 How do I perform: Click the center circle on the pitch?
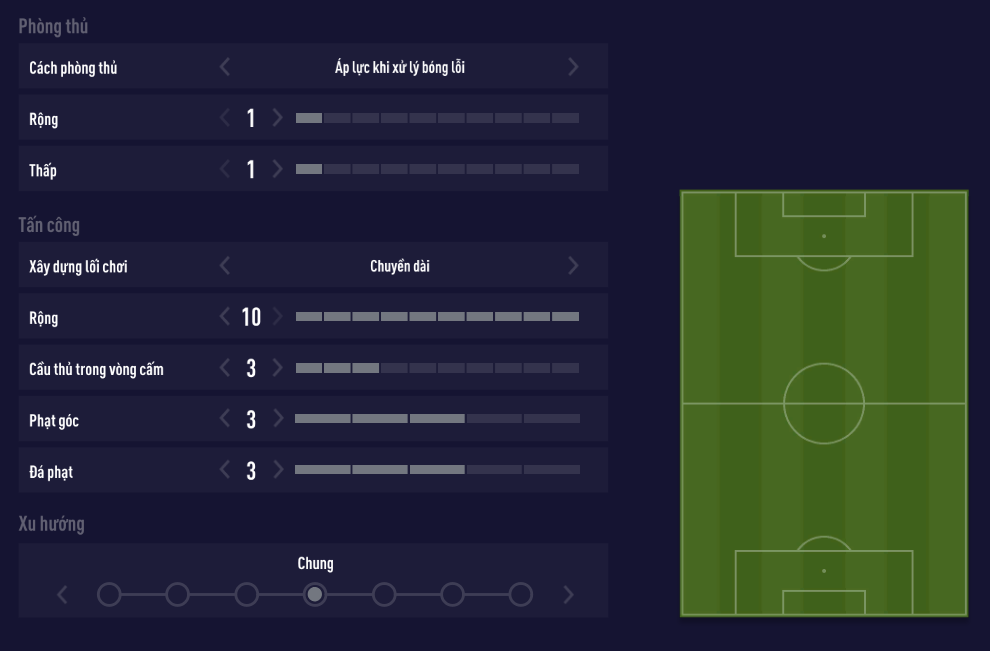(x=824, y=404)
